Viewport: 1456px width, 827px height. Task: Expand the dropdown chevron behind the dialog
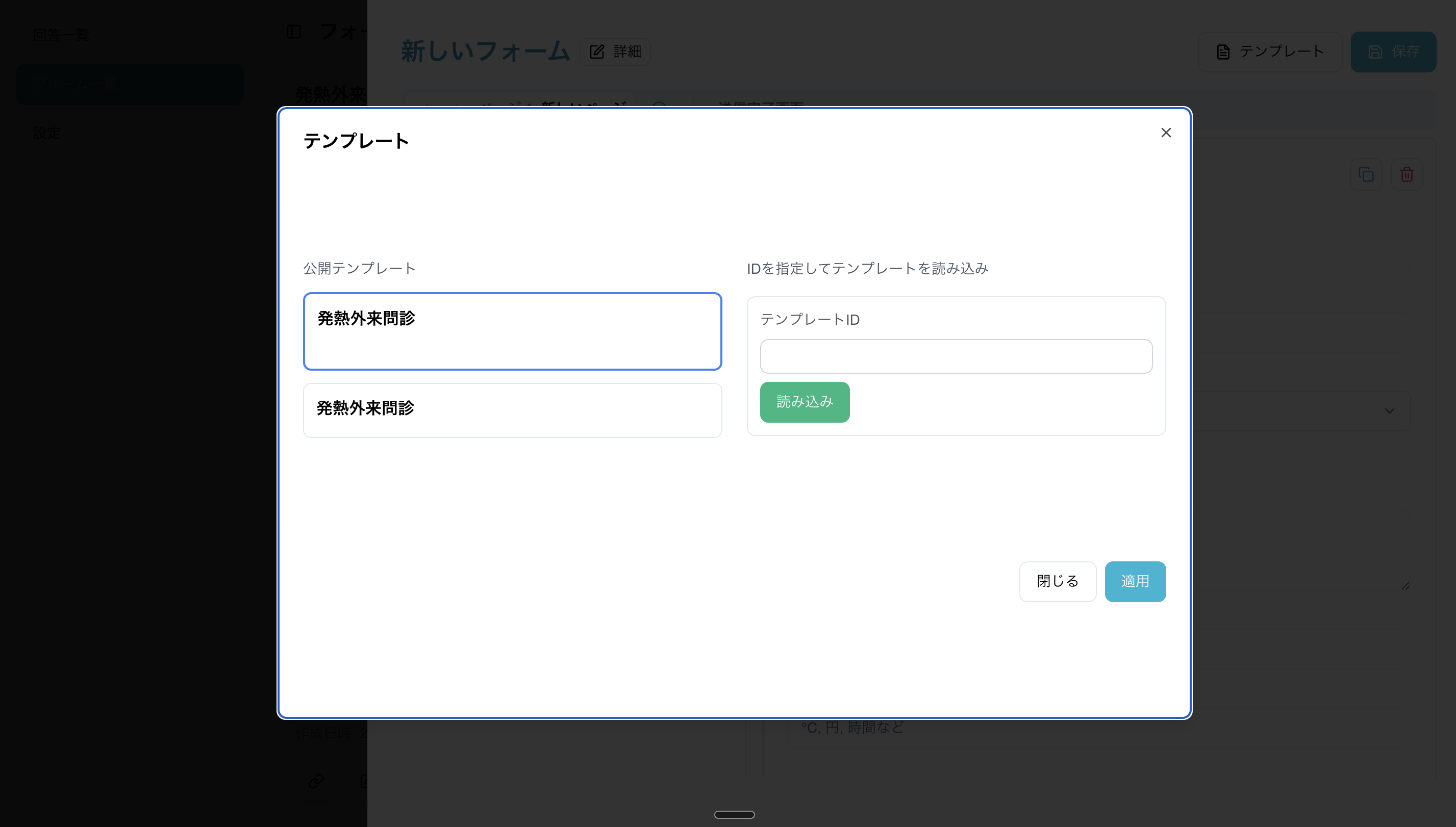(x=1389, y=410)
